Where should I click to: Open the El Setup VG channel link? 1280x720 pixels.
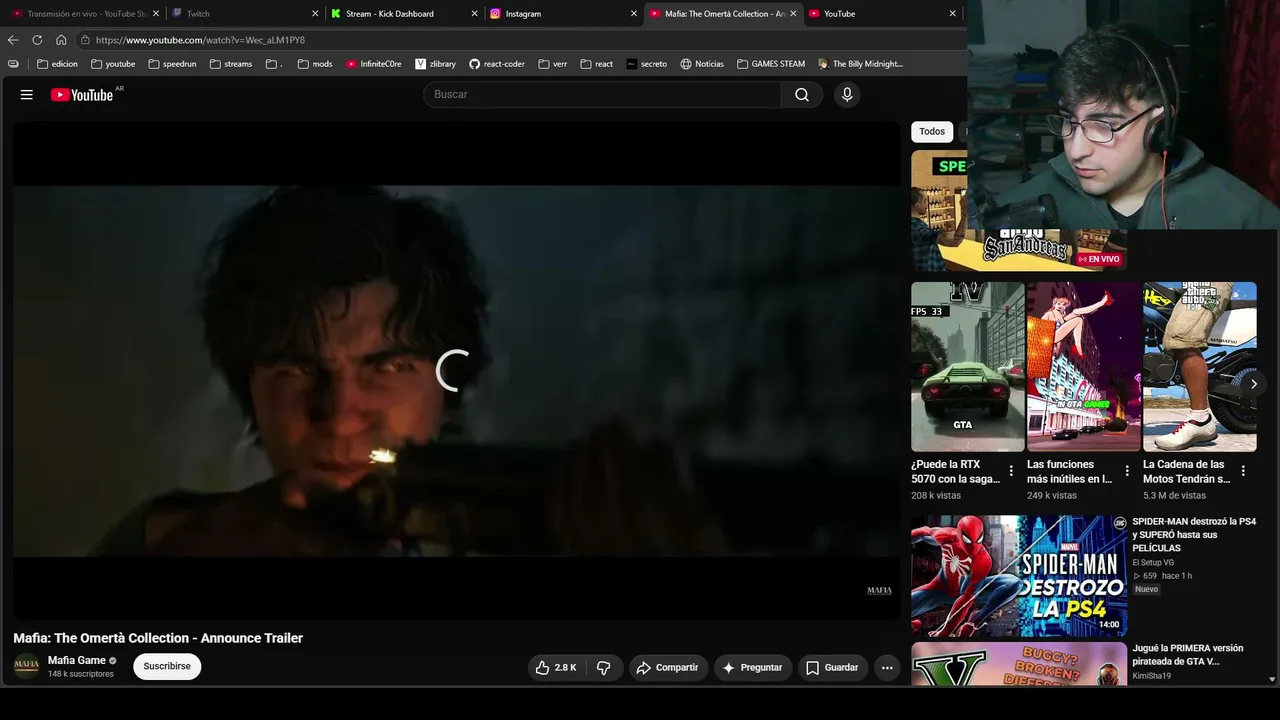(1153, 563)
